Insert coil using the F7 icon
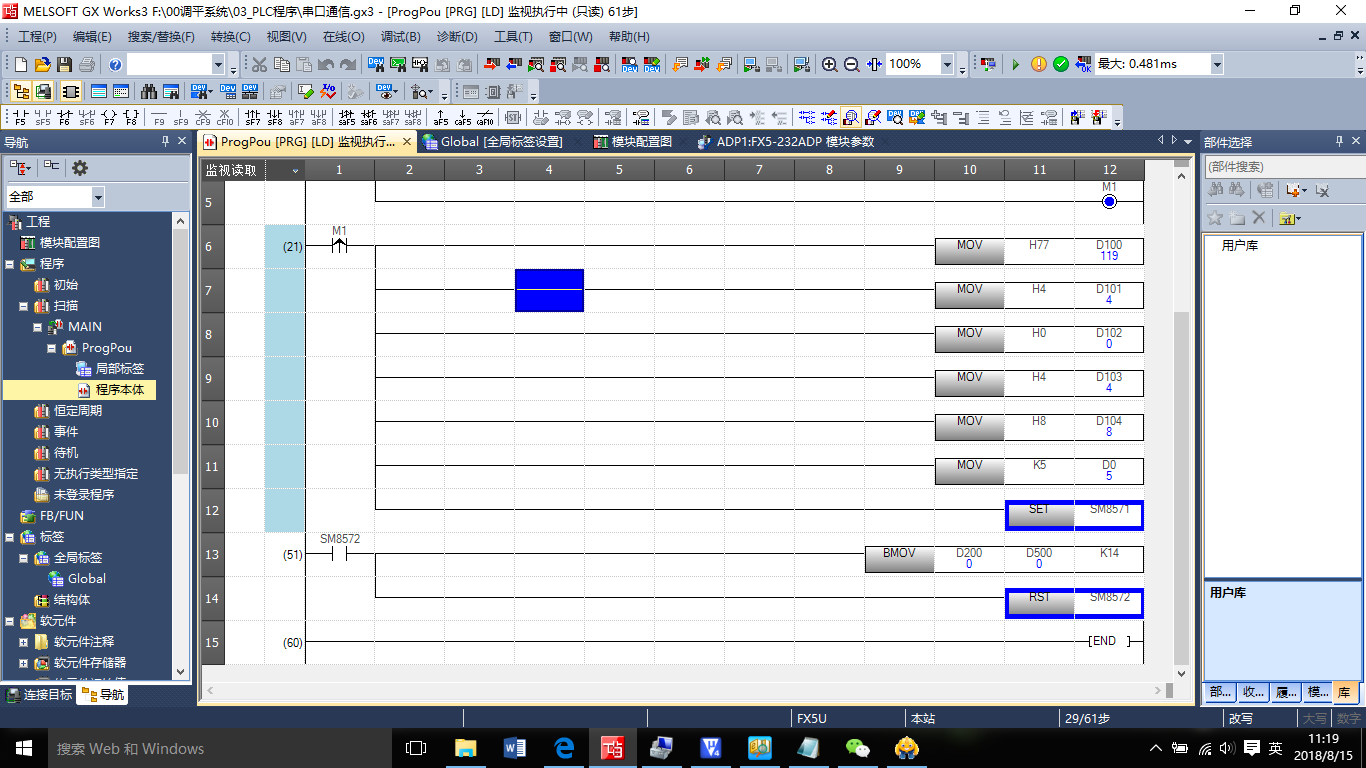This screenshot has height=768, width=1366. 109,118
